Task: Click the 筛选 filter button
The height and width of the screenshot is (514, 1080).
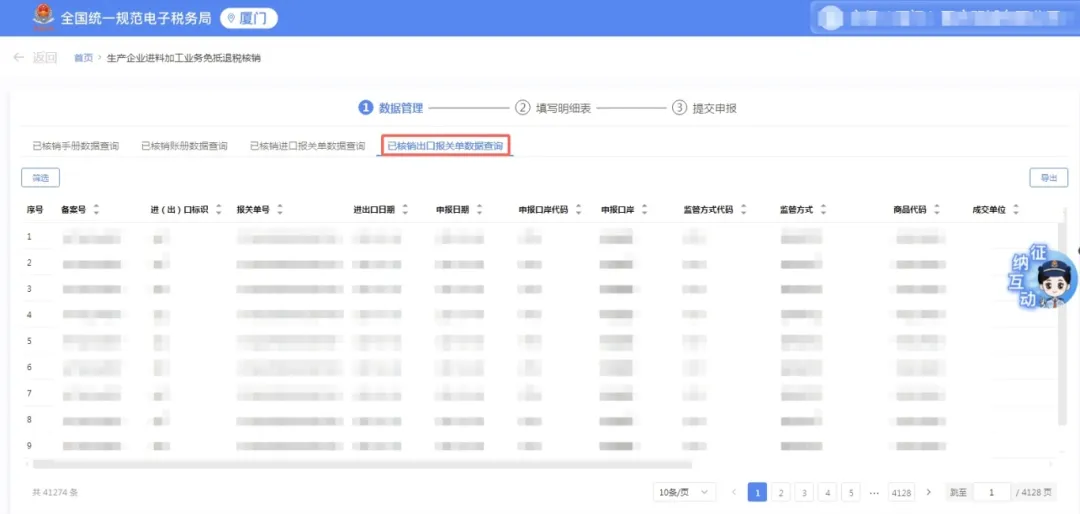Action: (x=41, y=178)
